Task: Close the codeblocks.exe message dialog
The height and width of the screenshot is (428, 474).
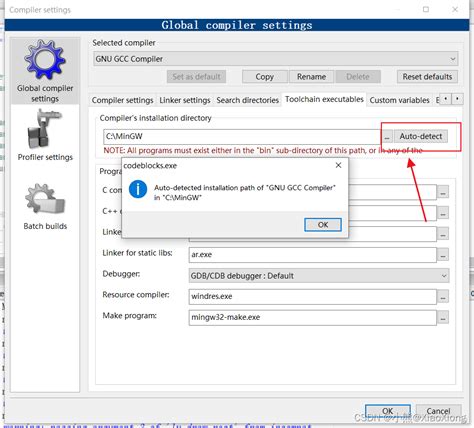Action: (338, 165)
